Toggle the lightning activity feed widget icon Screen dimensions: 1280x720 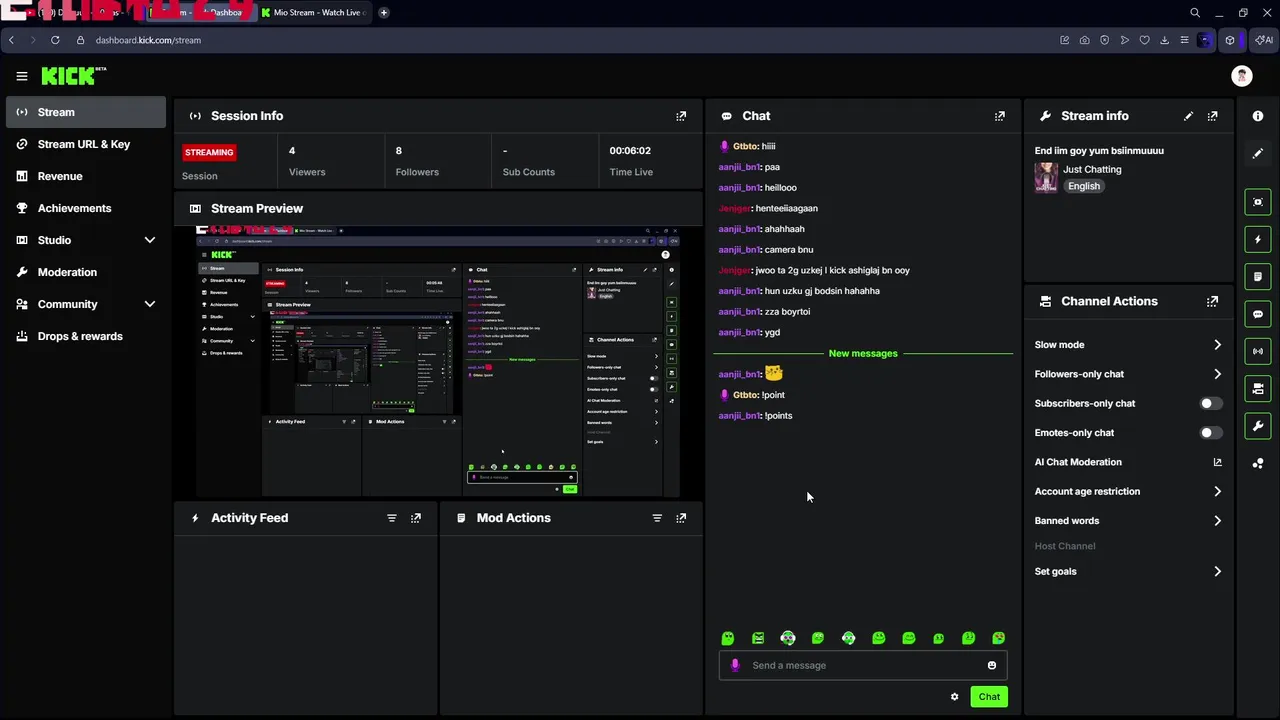[1258, 239]
